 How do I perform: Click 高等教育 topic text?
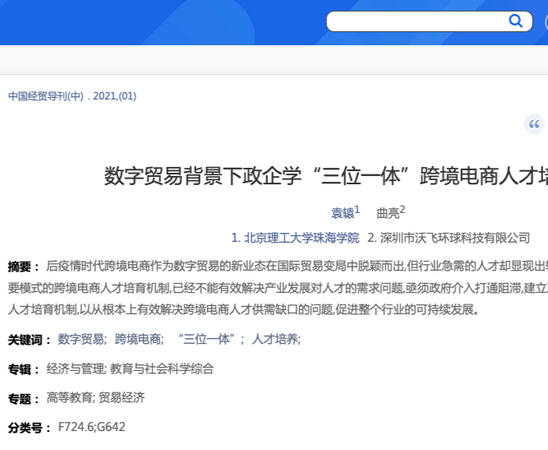(69, 398)
